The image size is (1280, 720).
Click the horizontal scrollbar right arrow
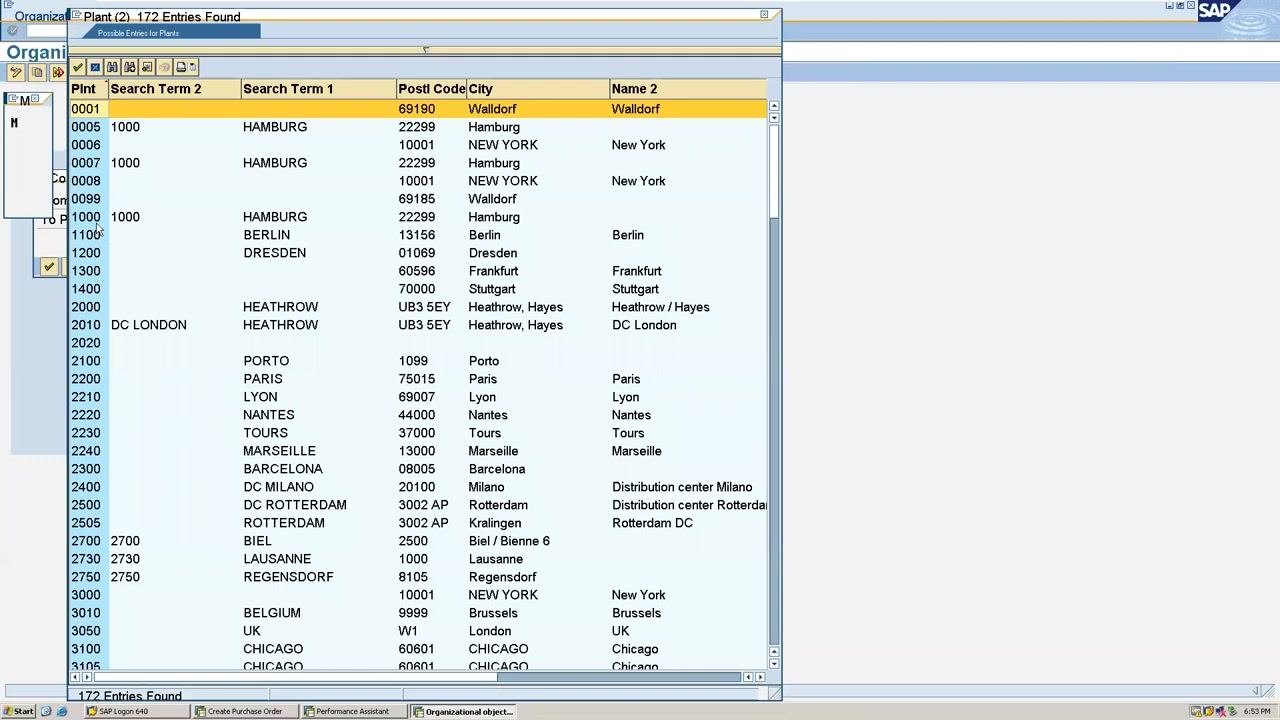761,677
